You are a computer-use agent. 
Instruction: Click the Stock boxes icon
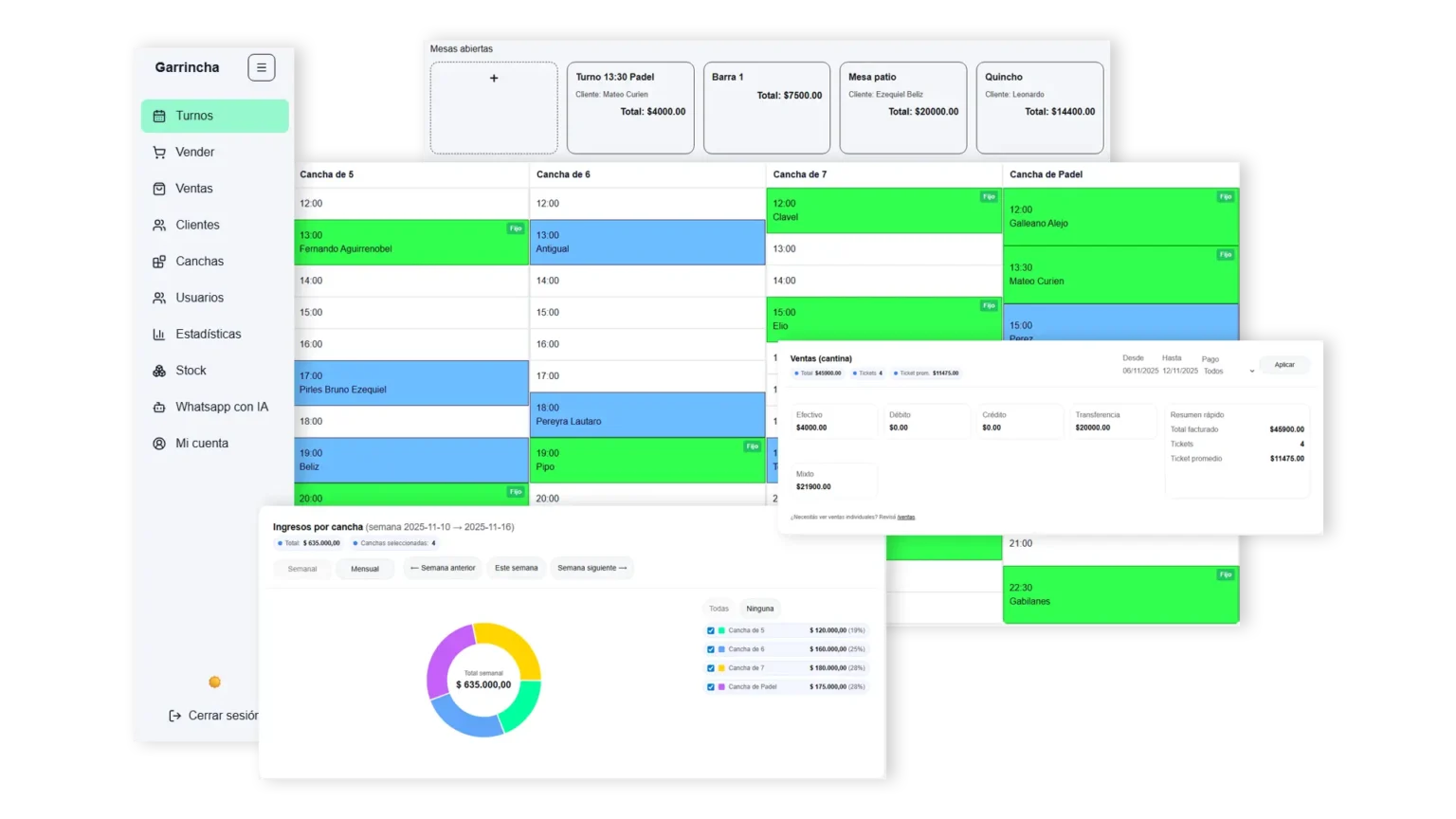[x=159, y=371]
